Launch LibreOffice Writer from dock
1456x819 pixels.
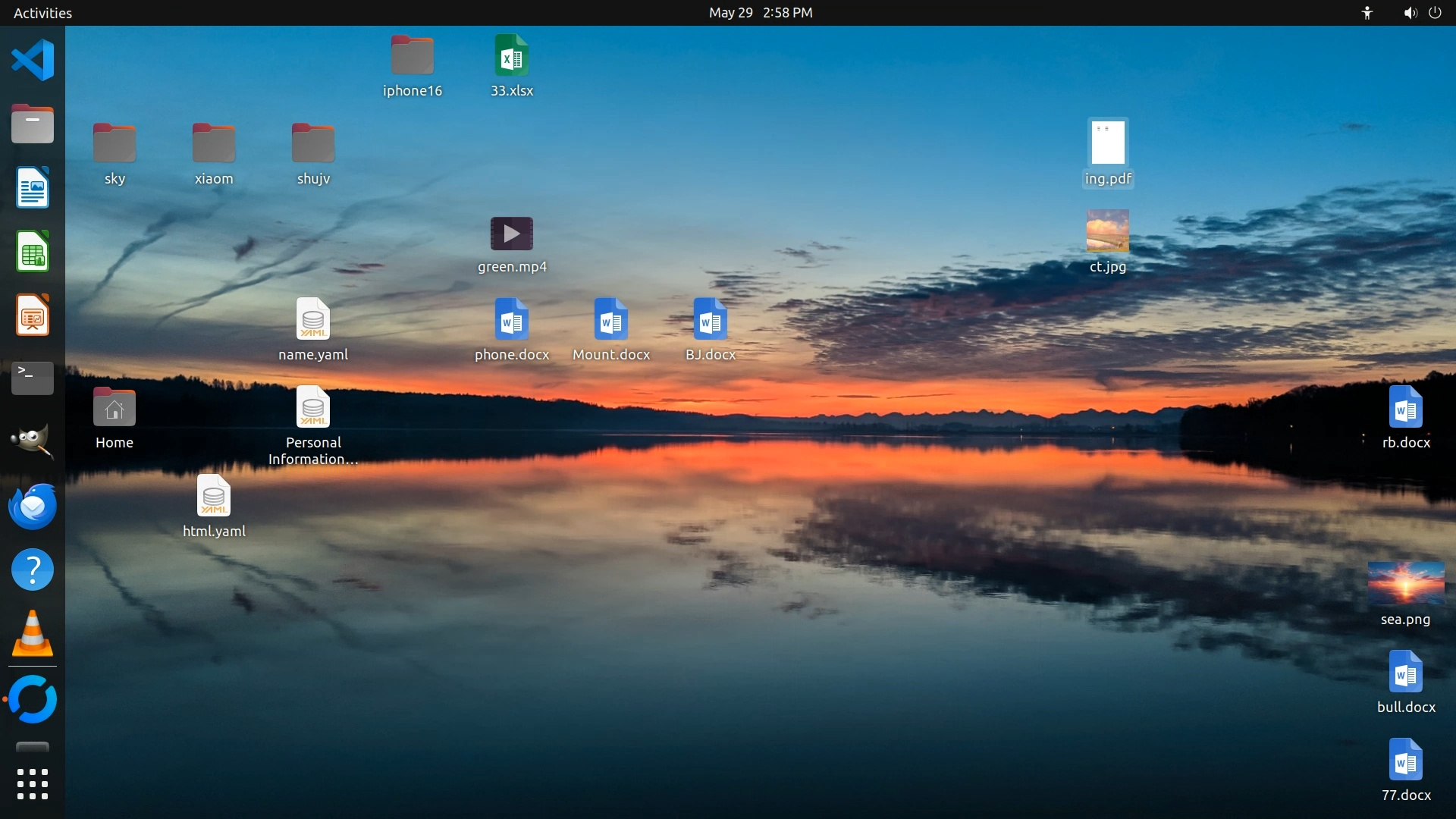tap(33, 187)
